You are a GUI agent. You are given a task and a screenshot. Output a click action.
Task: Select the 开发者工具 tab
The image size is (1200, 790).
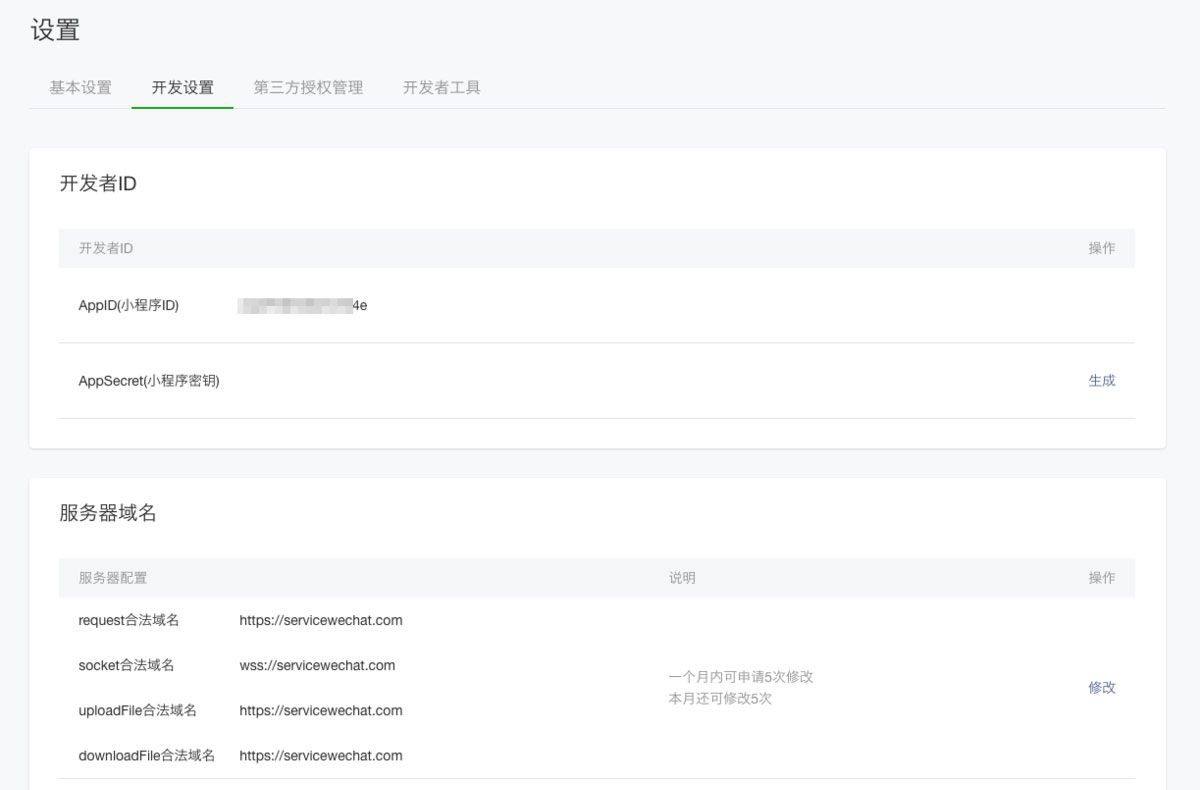pos(441,87)
